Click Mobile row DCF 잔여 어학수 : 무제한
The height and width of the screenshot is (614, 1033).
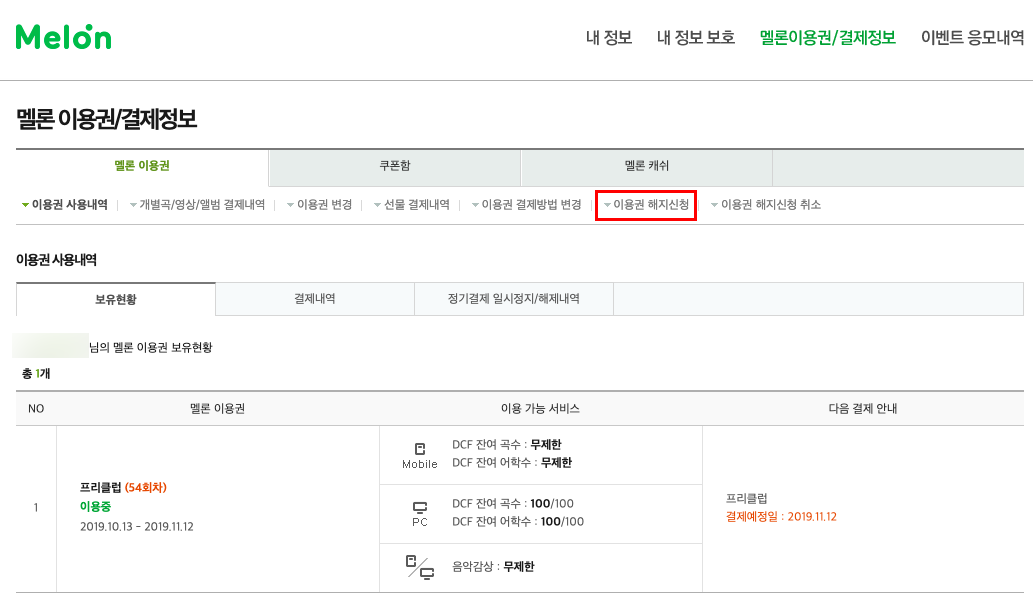point(512,462)
